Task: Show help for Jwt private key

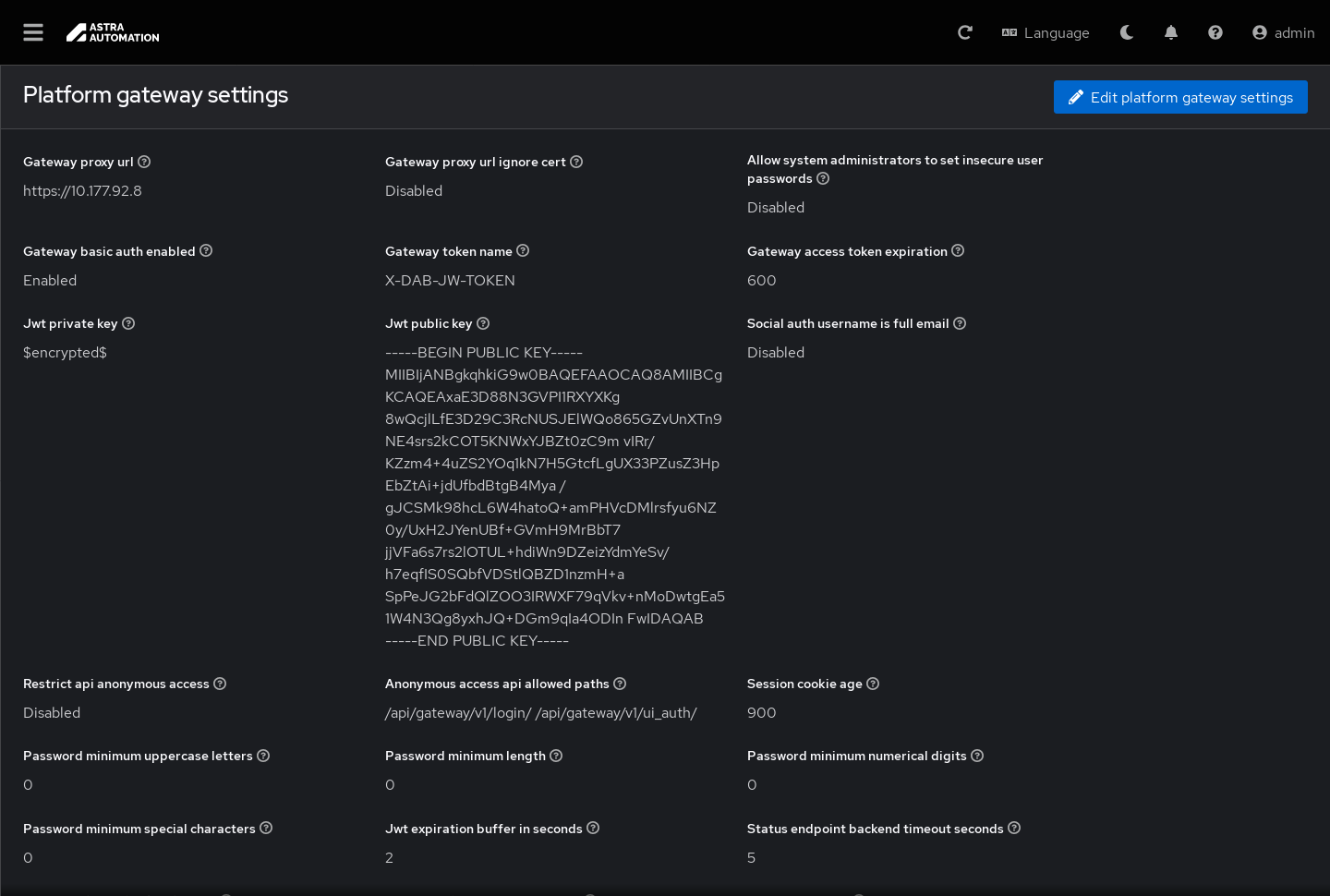Action: 128,323
